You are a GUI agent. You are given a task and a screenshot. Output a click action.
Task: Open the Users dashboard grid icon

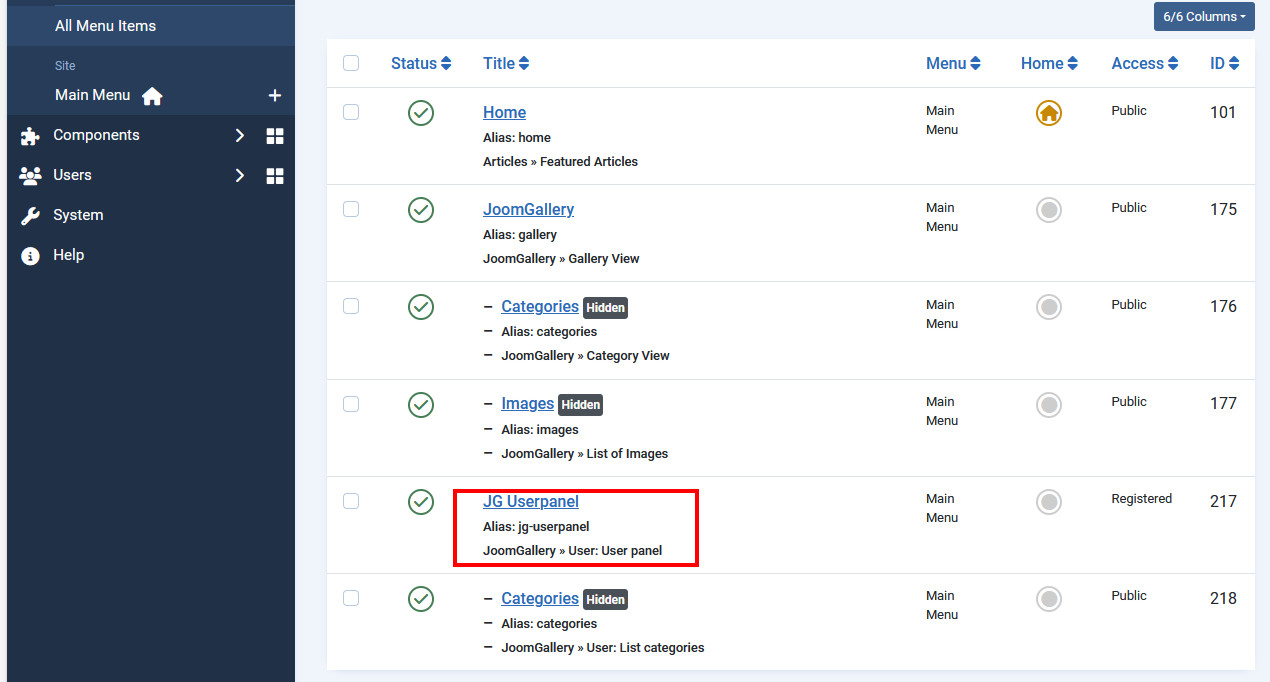pyautogui.click(x=275, y=176)
